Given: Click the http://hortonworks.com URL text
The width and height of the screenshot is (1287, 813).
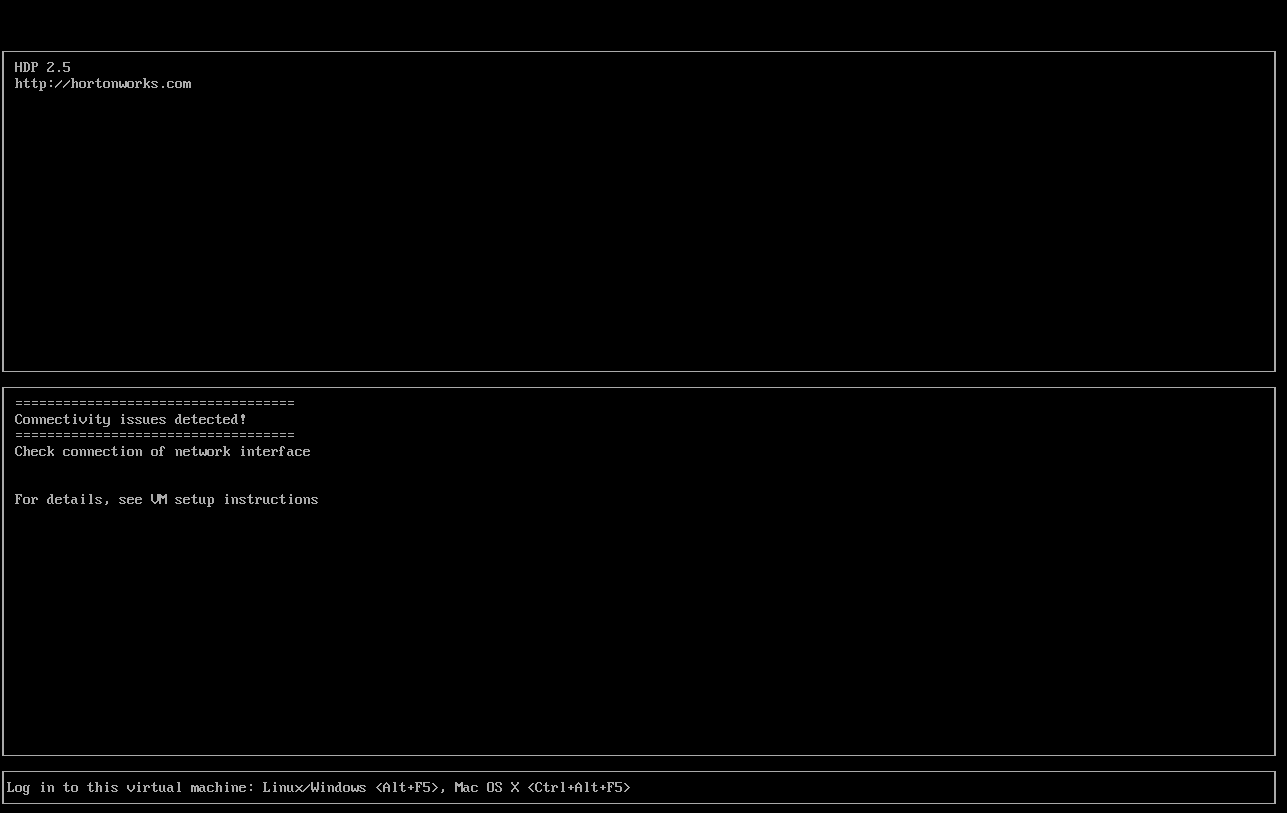Looking at the screenshot, I should tap(103, 84).
